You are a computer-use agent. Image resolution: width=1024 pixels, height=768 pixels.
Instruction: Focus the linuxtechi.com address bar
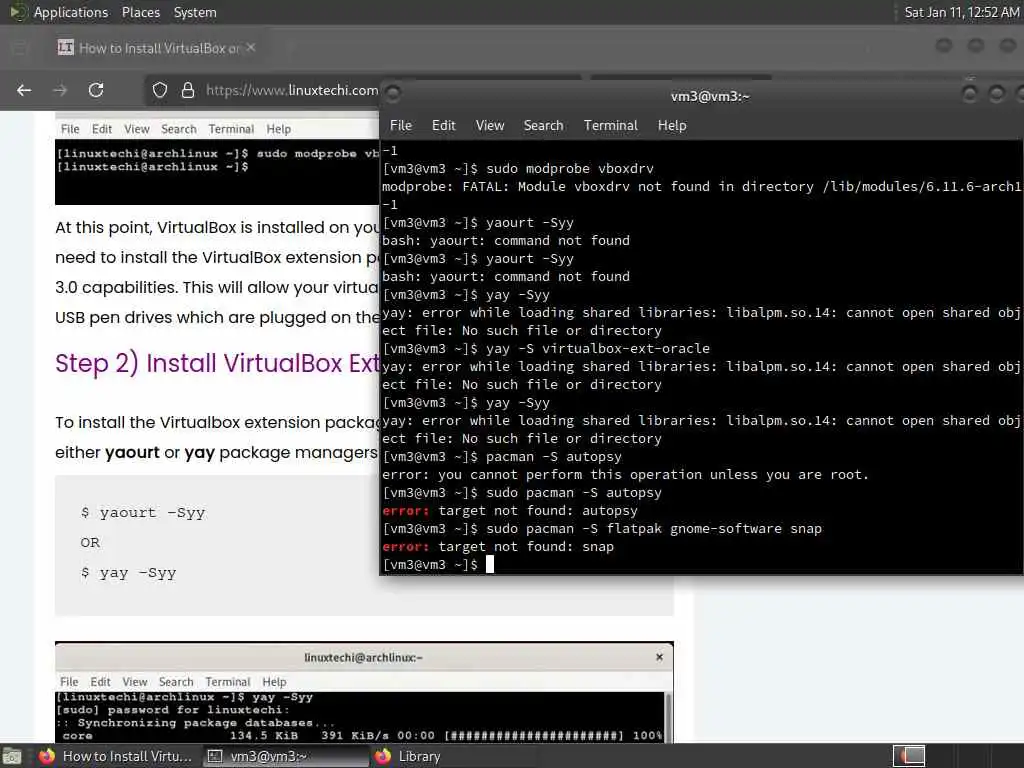coord(292,90)
